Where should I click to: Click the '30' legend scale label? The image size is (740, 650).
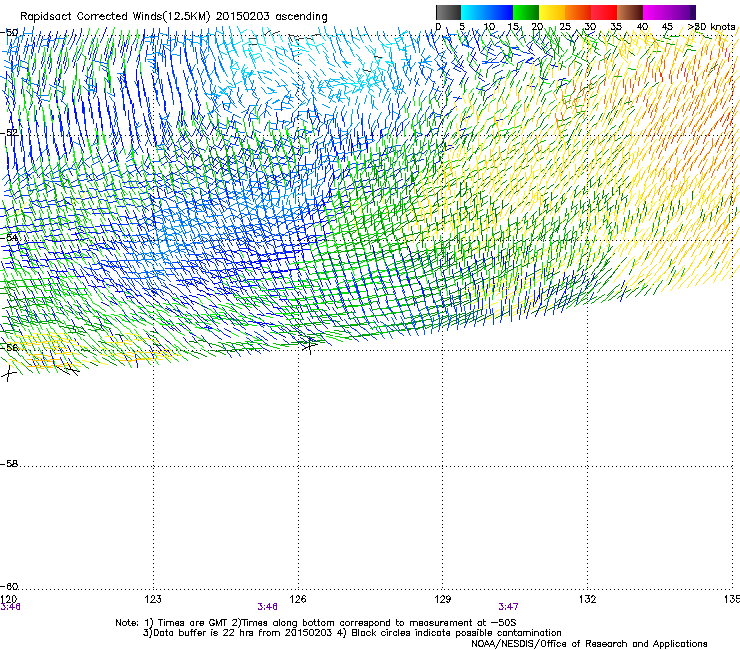click(590, 27)
